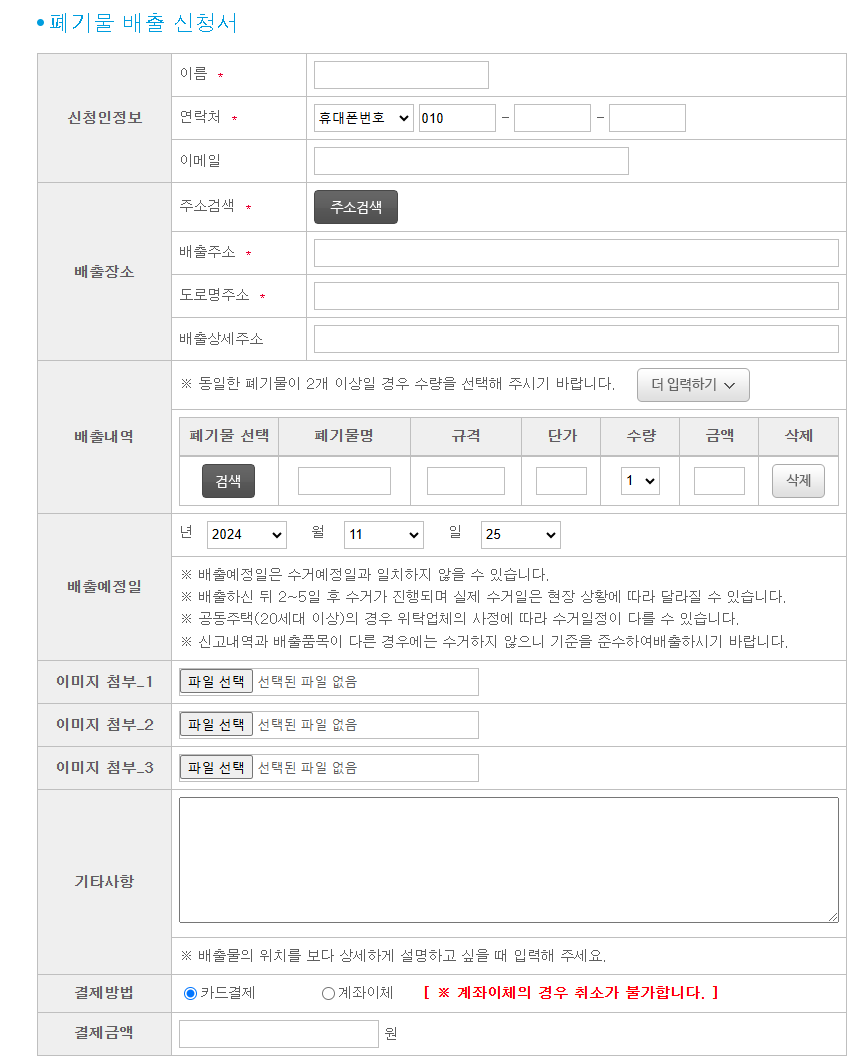868x1062 pixels.
Task: Choose file for 이미지 첨부_3
Action: [x=216, y=767]
